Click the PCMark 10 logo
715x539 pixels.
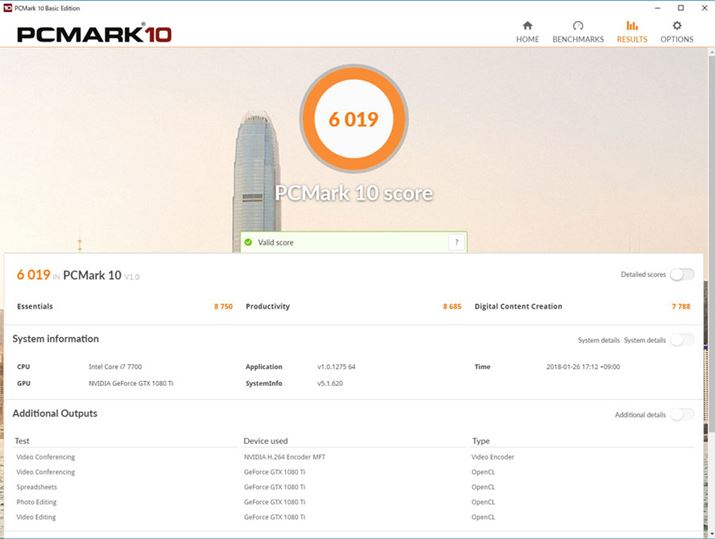click(x=94, y=34)
